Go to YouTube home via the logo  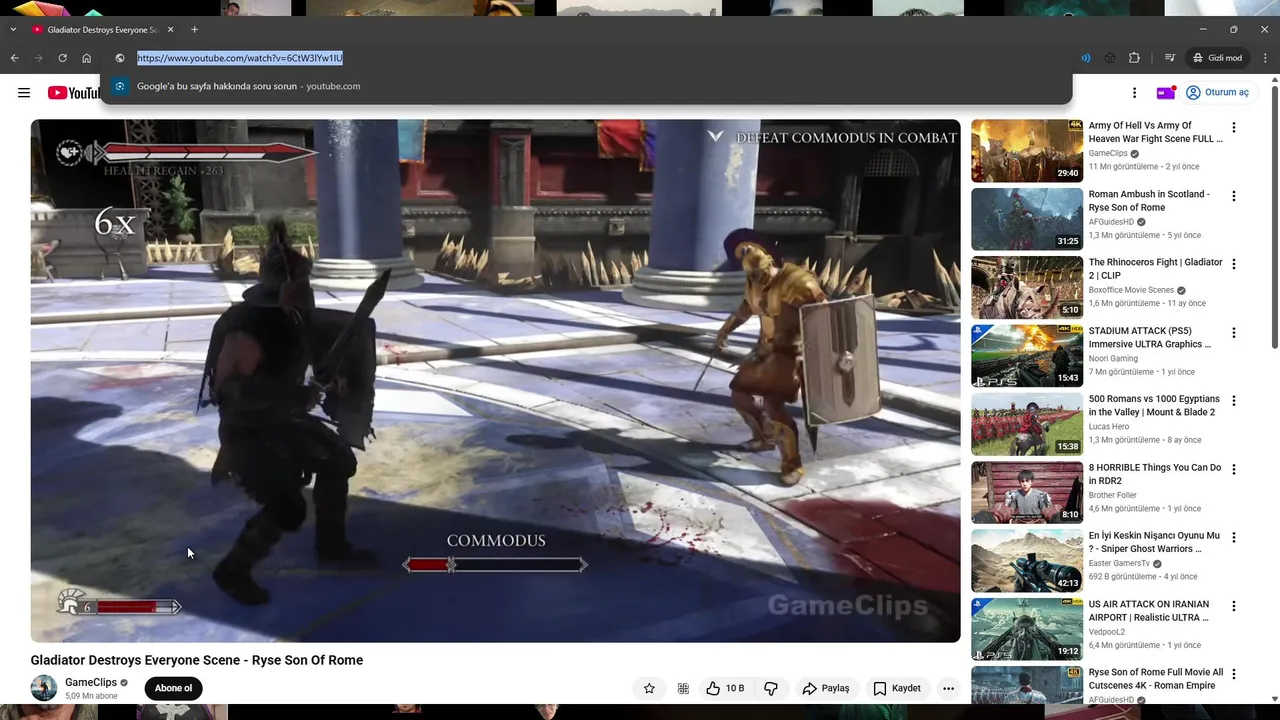point(73,93)
